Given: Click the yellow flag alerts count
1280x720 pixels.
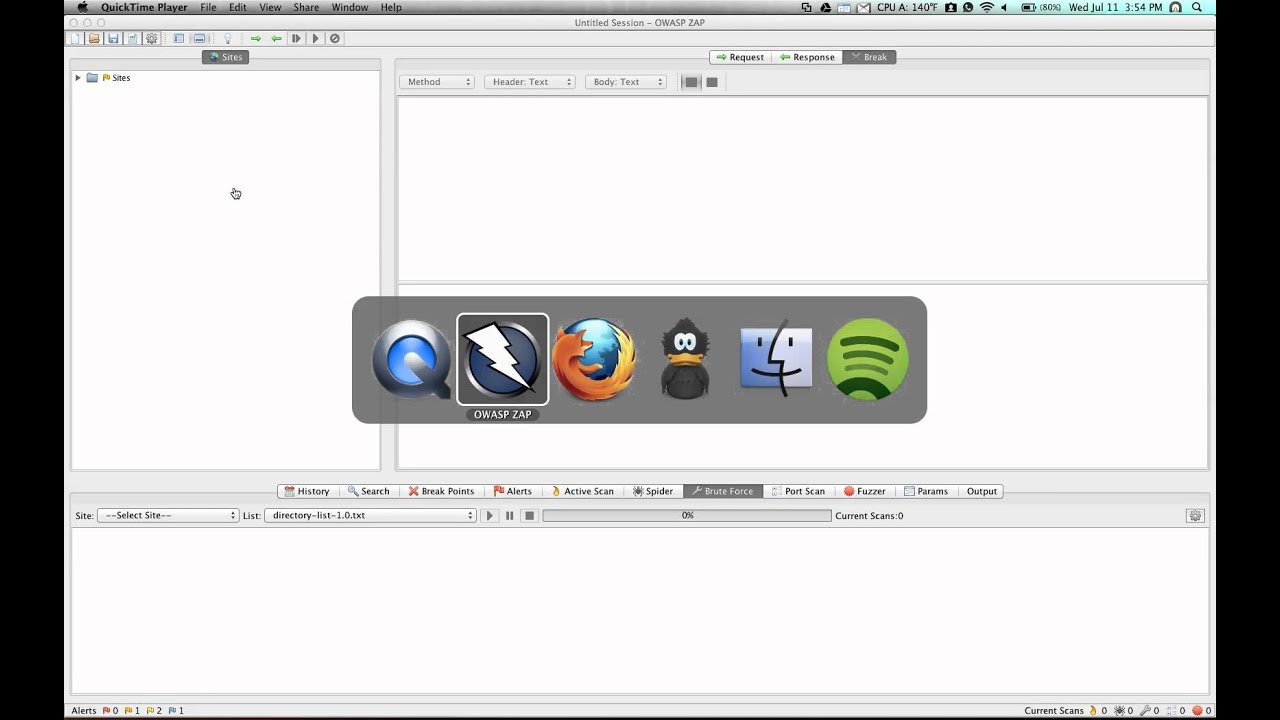Looking at the screenshot, I should click(154, 711).
